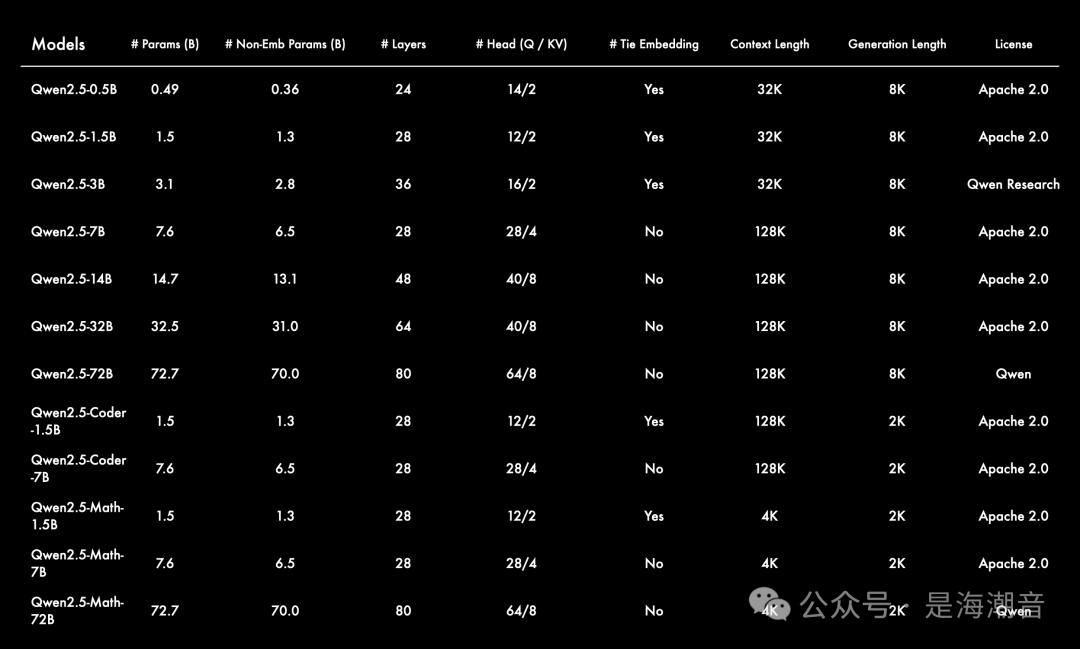This screenshot has height=649, width=1080.
Task: Click the # Params (B) column header
Action: [165, 44]
